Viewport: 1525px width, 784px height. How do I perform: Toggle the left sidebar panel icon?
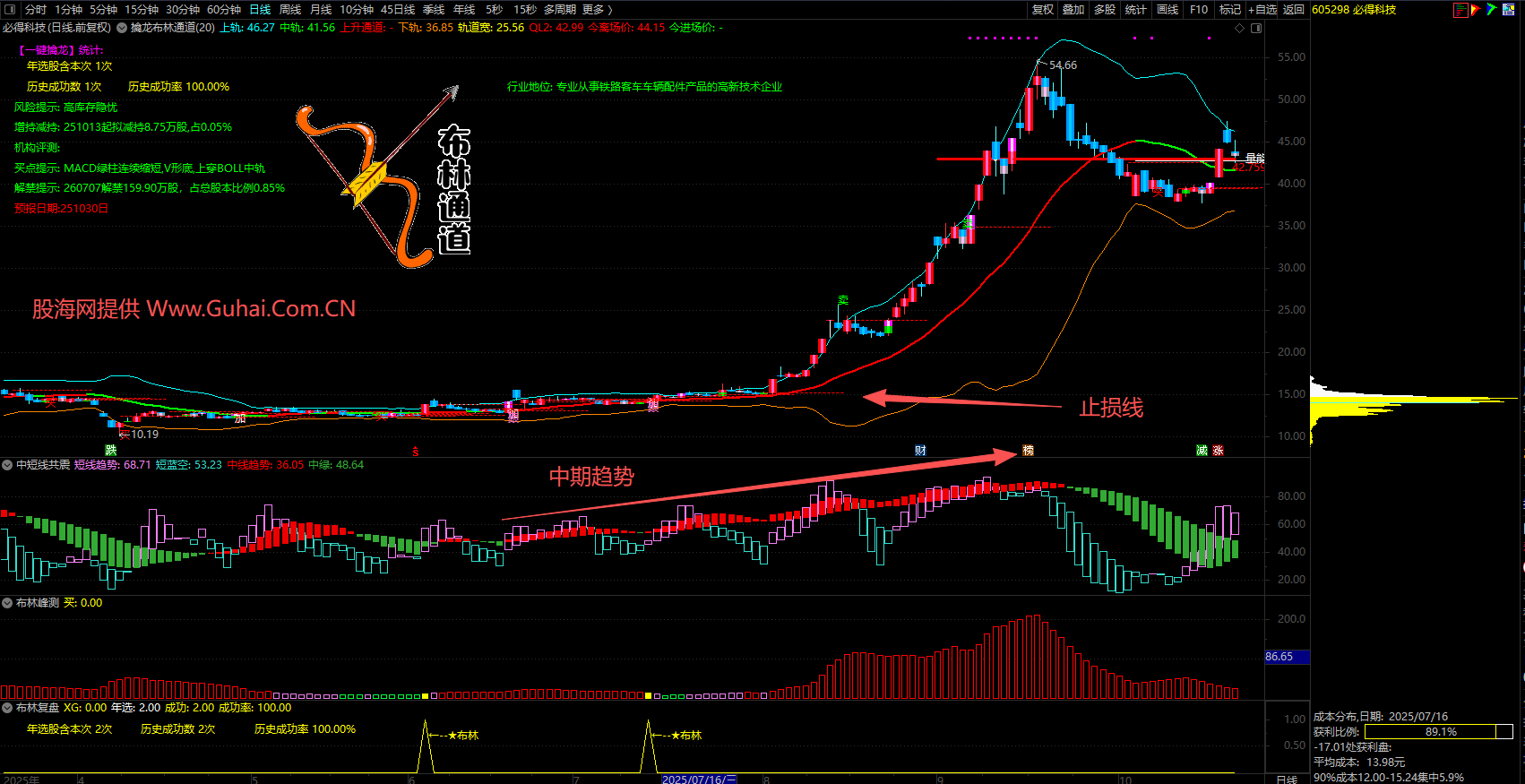10,10
